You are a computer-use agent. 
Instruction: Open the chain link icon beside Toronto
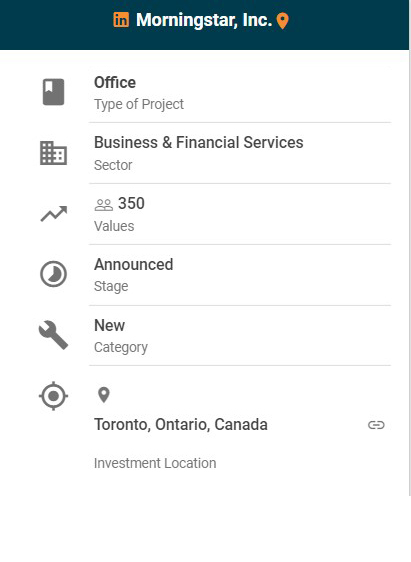(x=376, y=425)
